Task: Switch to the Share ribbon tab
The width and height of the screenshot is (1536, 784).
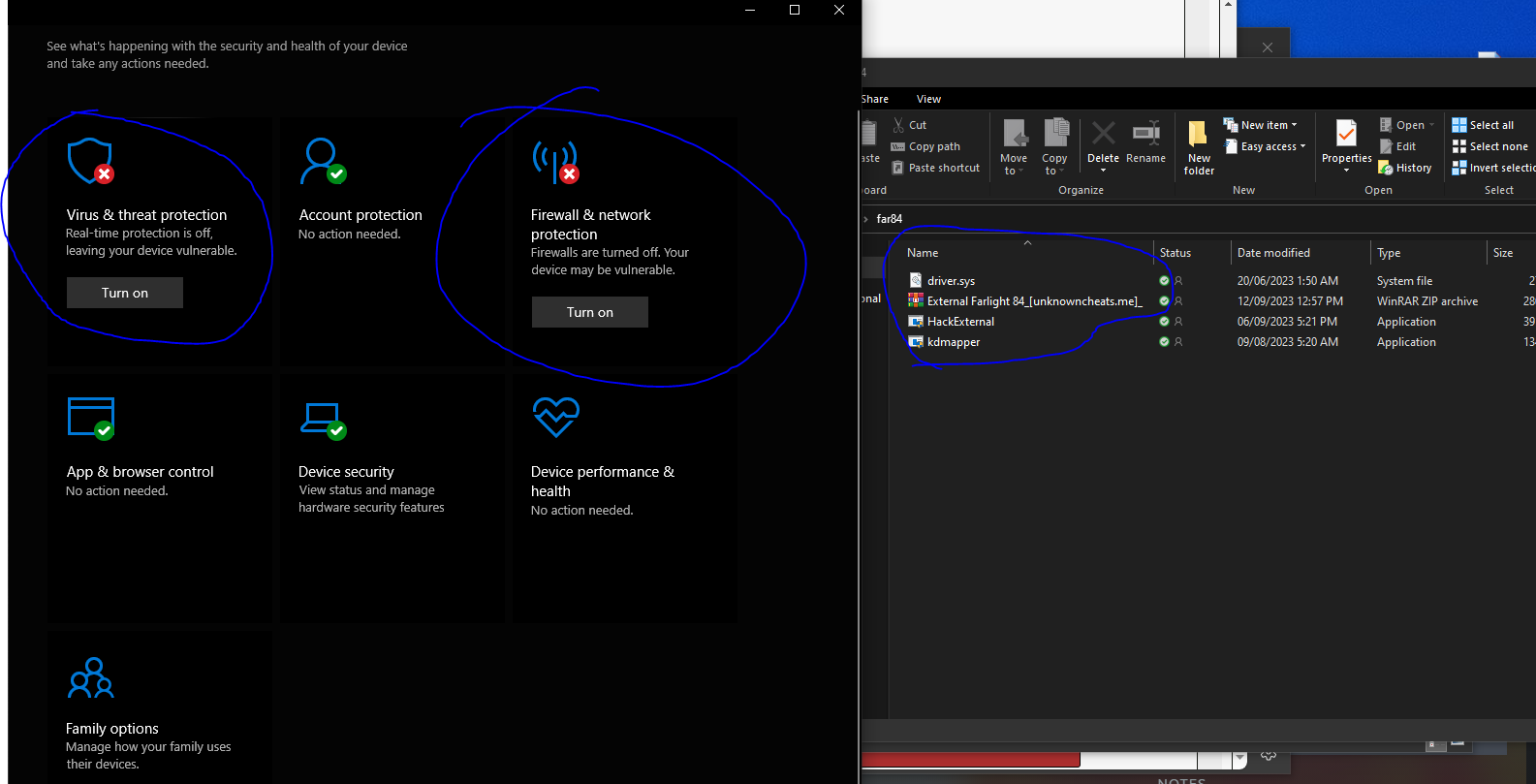Action: [x=874, y=99]
